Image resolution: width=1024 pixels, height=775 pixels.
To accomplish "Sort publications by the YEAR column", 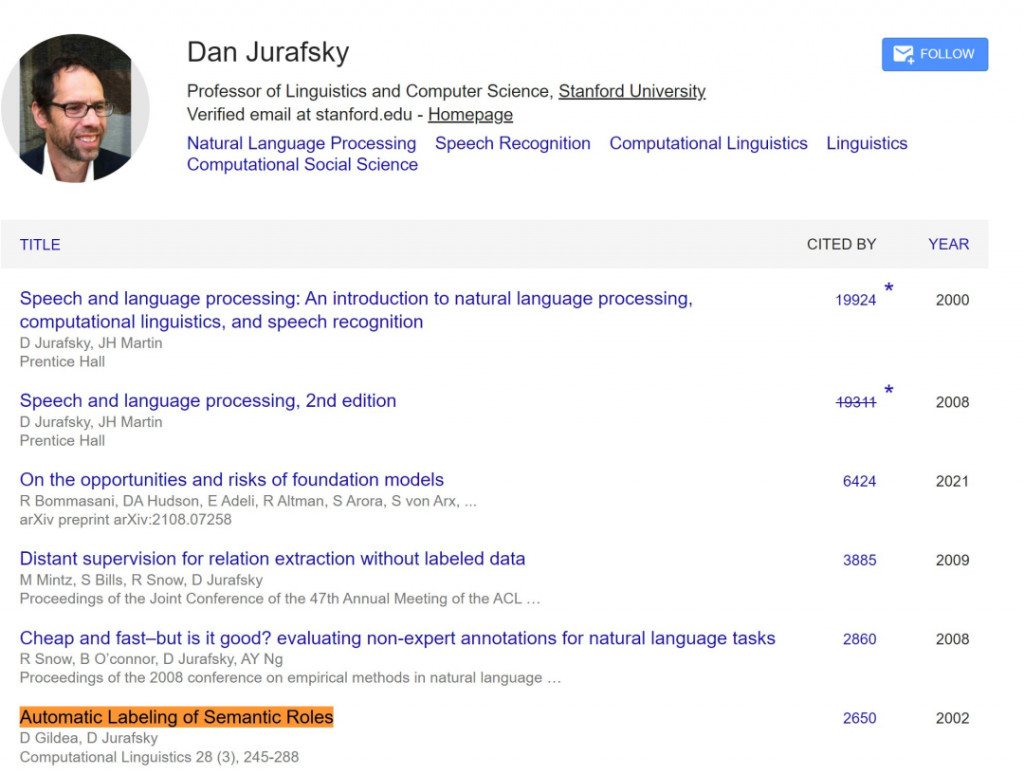I will coord(948,244).
